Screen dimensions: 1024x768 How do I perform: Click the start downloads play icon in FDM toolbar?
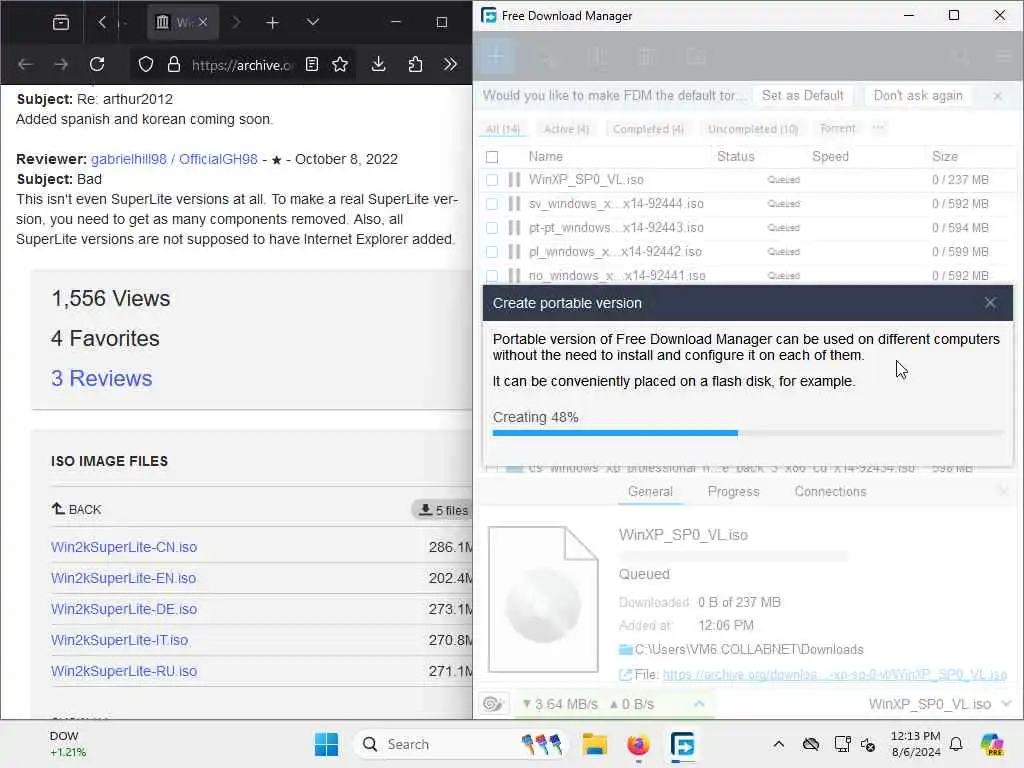pos(549,57)
